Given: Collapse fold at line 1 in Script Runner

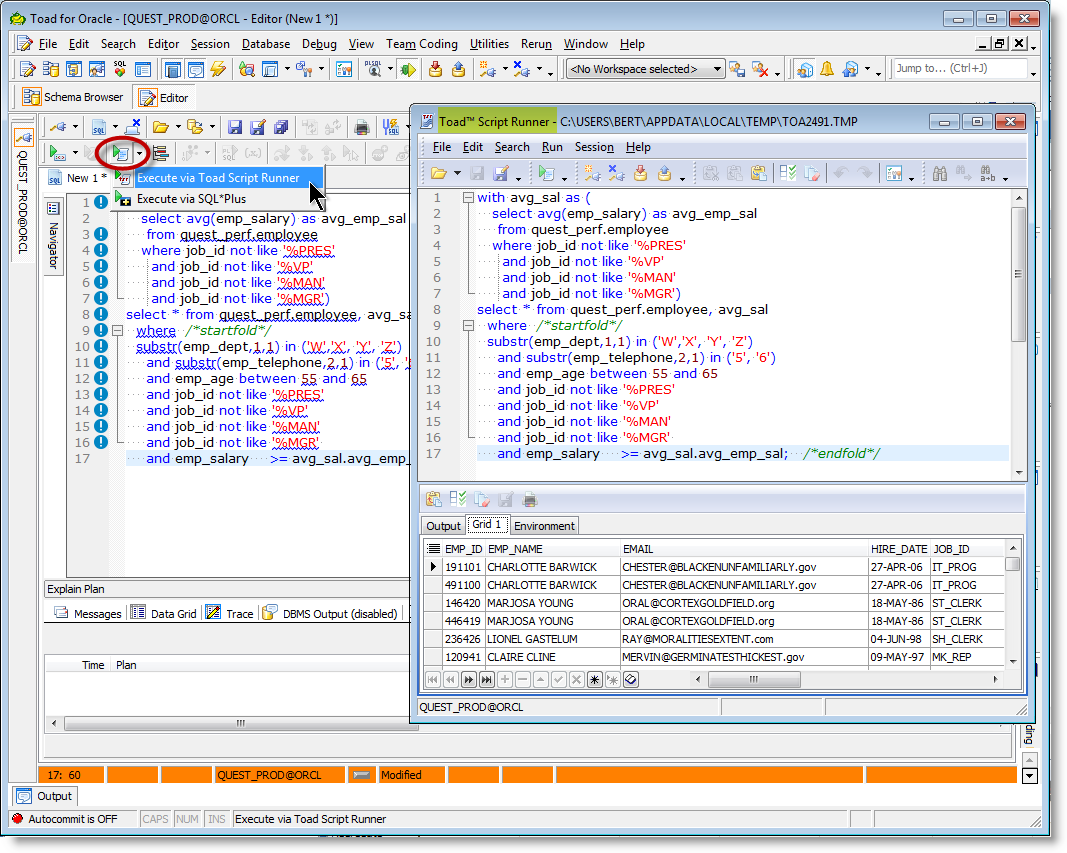Looking at the screenshot, I should pos(467,197).
